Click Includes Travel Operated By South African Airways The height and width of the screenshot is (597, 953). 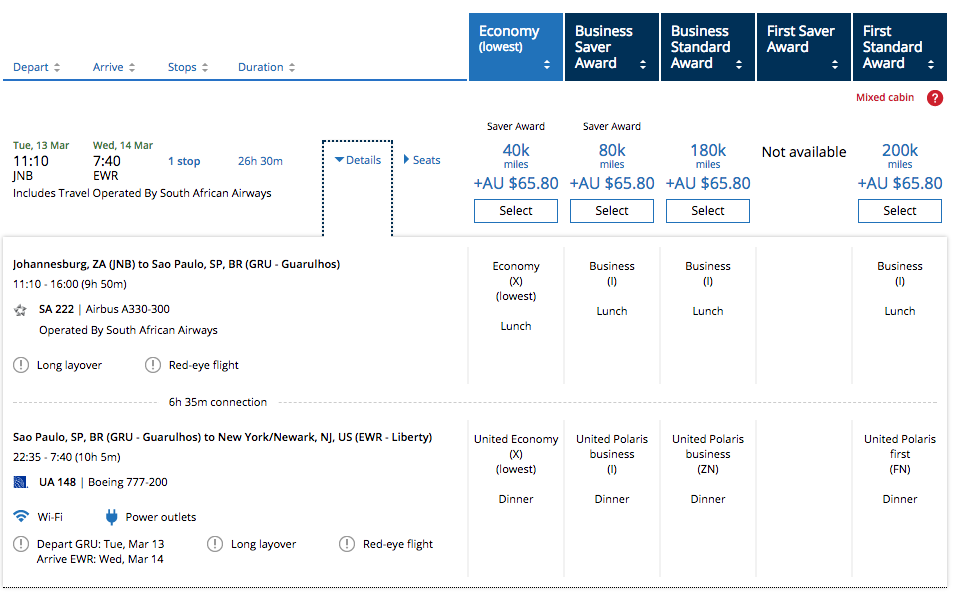tap(142, 193)
